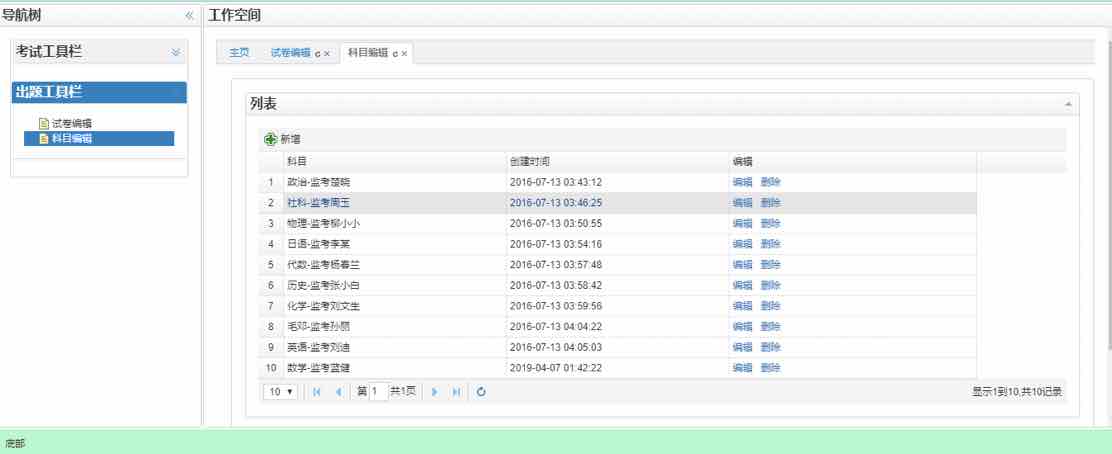This screenshot has width=1112, height=454.
Task: Edit the 日语 subject row
Action: (x=742, y=244)
